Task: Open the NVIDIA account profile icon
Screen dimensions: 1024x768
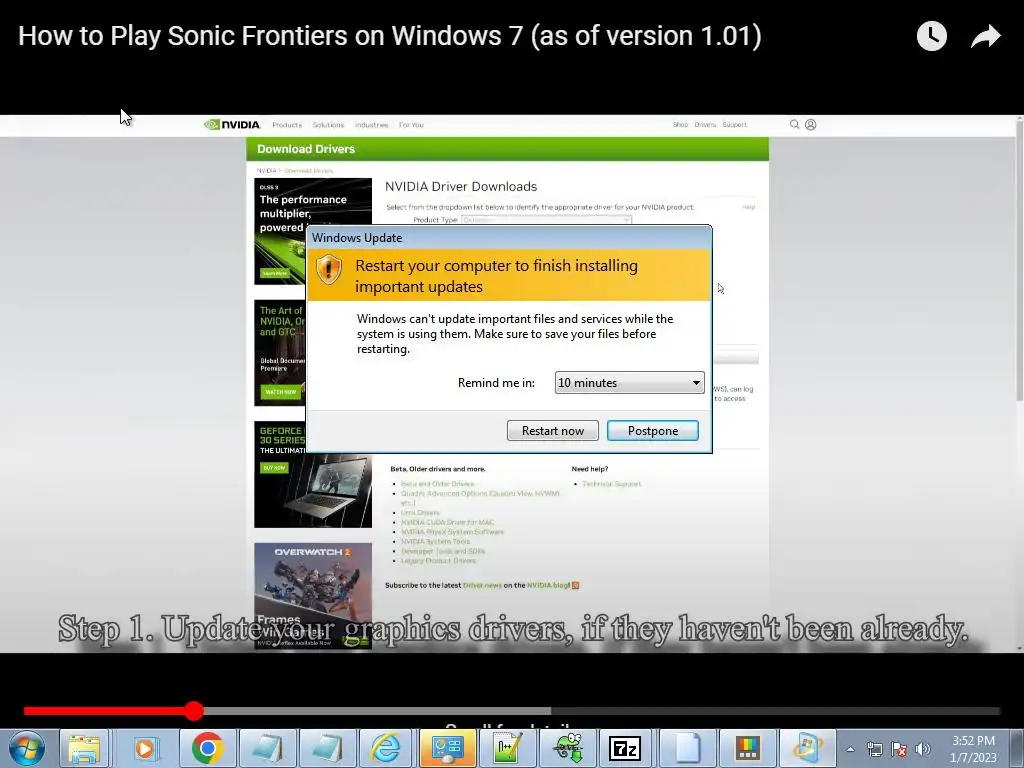Action: [x=810, y=124]
